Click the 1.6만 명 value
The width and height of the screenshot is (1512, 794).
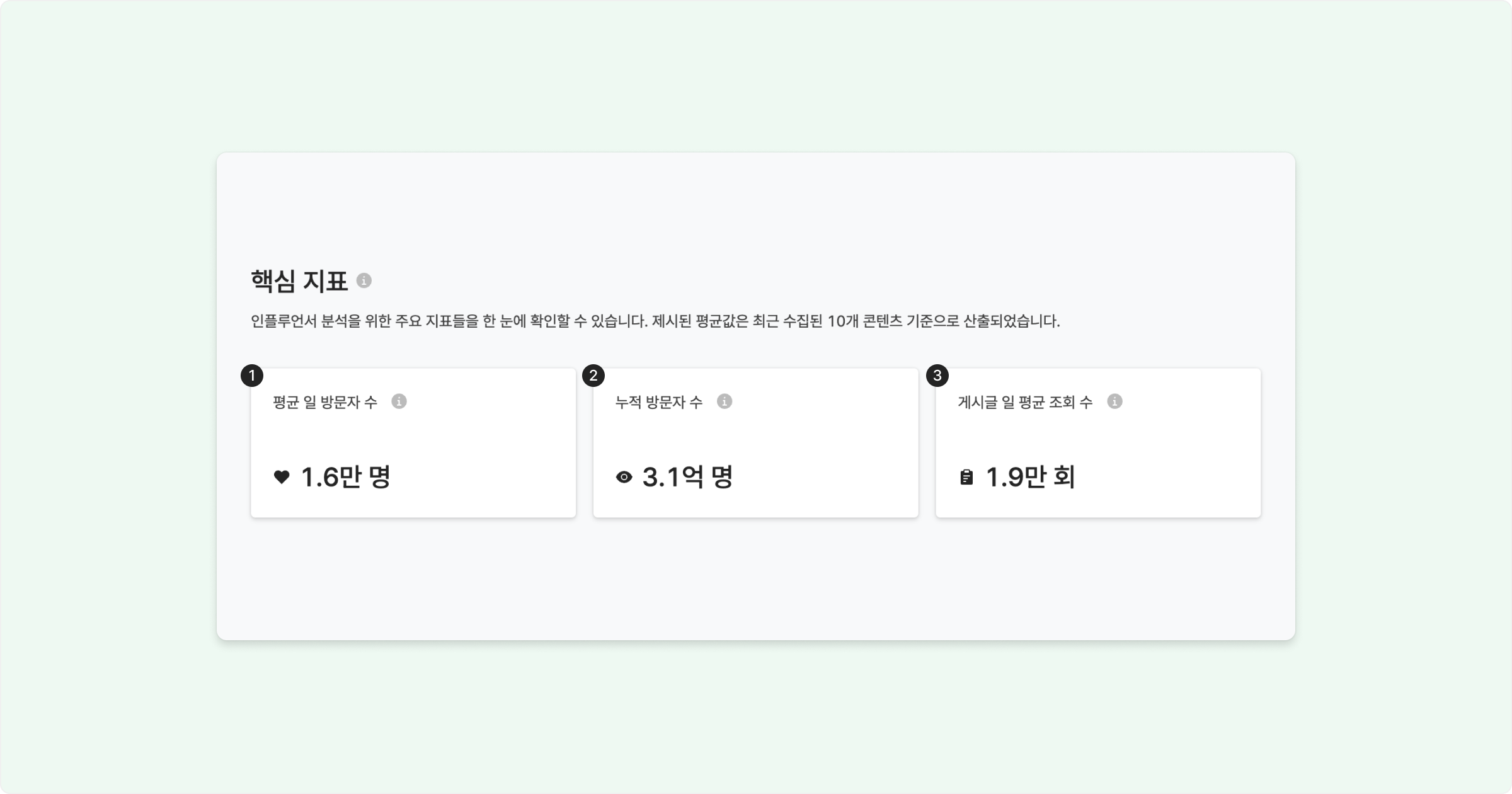(x=346, y=477)
